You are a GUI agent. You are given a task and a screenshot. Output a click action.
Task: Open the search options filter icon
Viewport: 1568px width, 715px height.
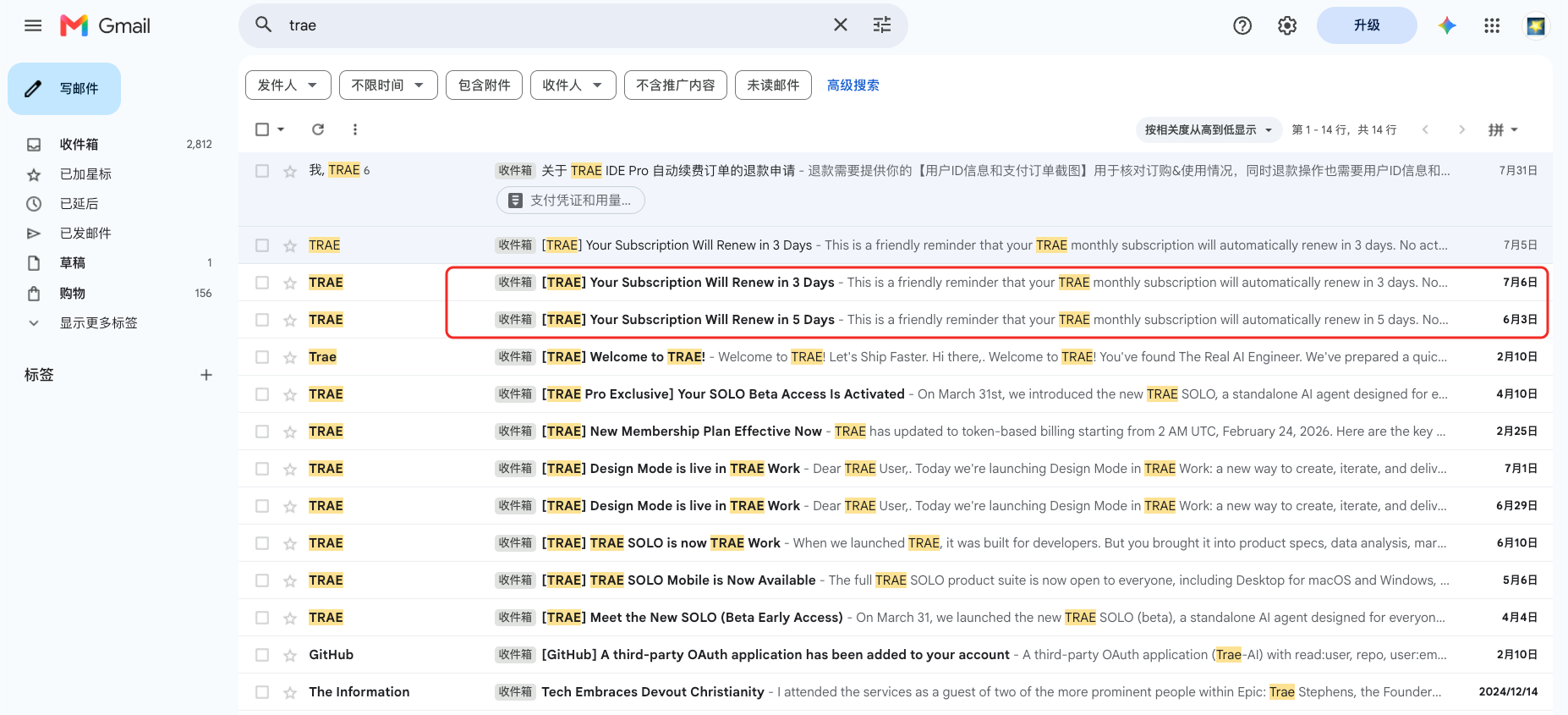coord(882,25)
